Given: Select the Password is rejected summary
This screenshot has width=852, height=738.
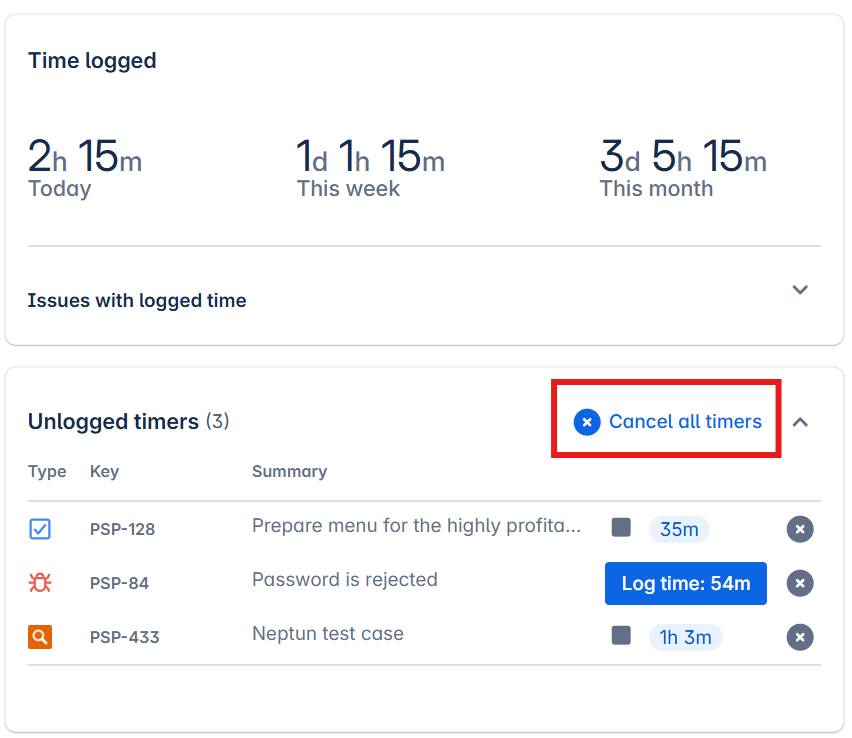Looking at the screenshot, I should [x=344, y=580].
